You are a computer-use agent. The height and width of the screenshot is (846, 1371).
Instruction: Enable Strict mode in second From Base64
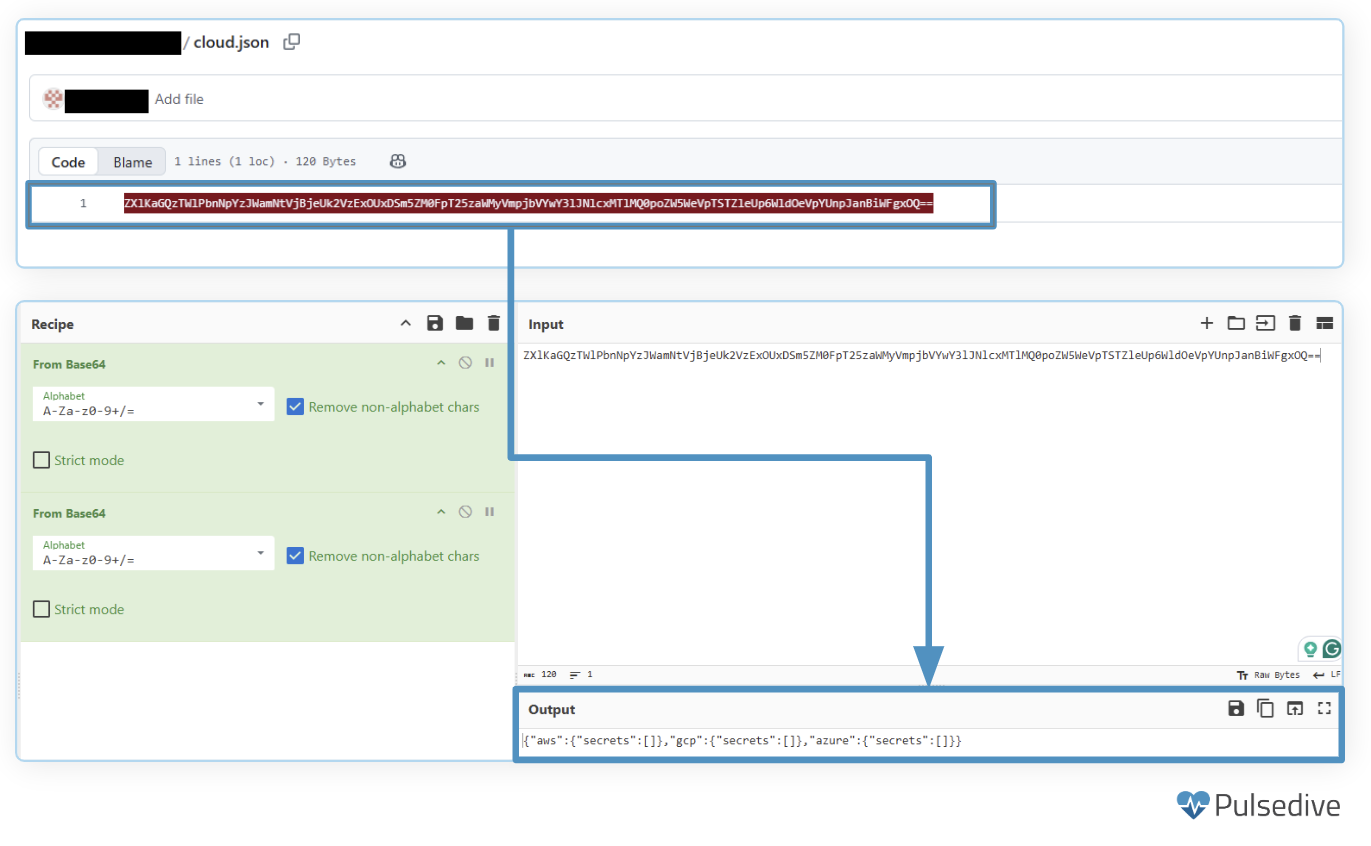tap(42, 609)
